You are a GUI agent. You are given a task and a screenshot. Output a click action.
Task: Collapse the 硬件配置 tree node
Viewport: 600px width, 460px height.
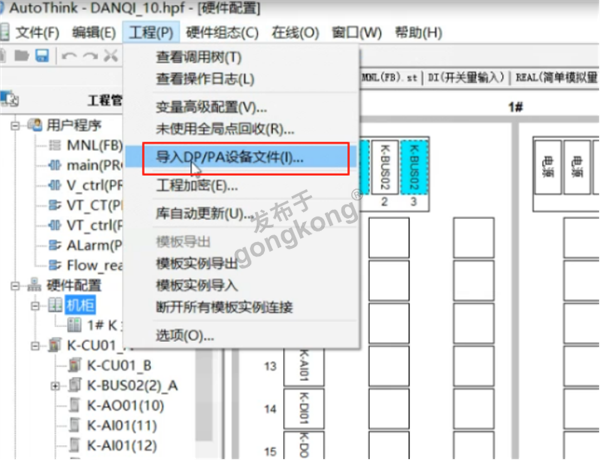click(15, 285)
